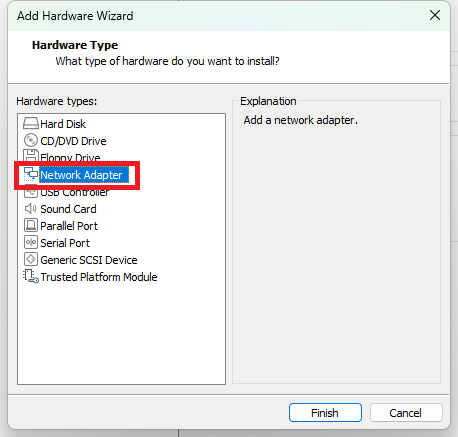Click the Serial Port icon
This screenshot has width=458, height=437.
(31, 242)
